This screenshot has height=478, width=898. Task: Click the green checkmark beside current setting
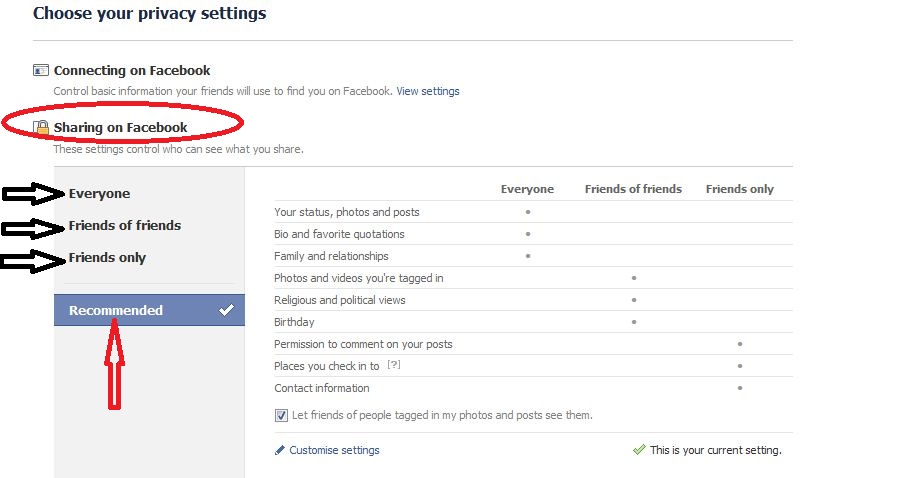pos(639,450)
